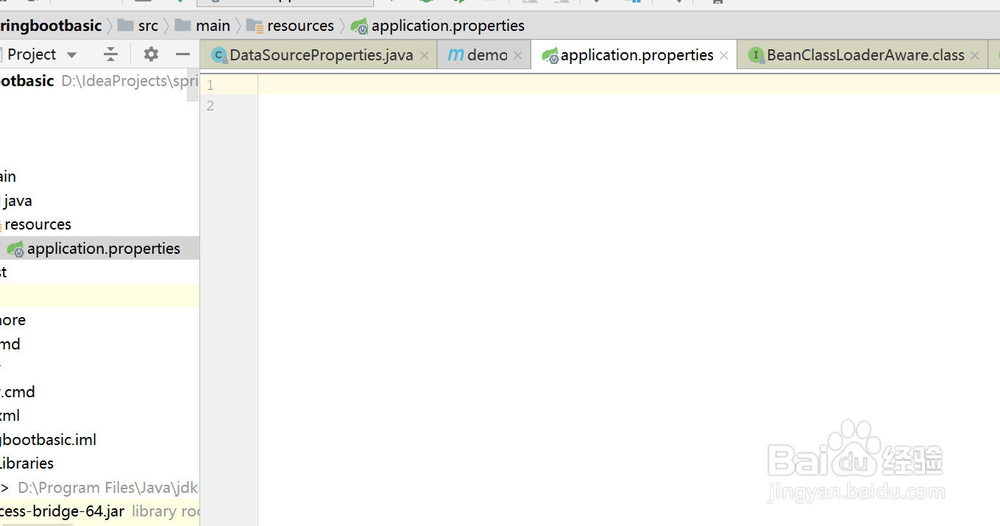1000x526 pixels.
Task: Click the src breadcrumb folder
Action: coord(138,26)
